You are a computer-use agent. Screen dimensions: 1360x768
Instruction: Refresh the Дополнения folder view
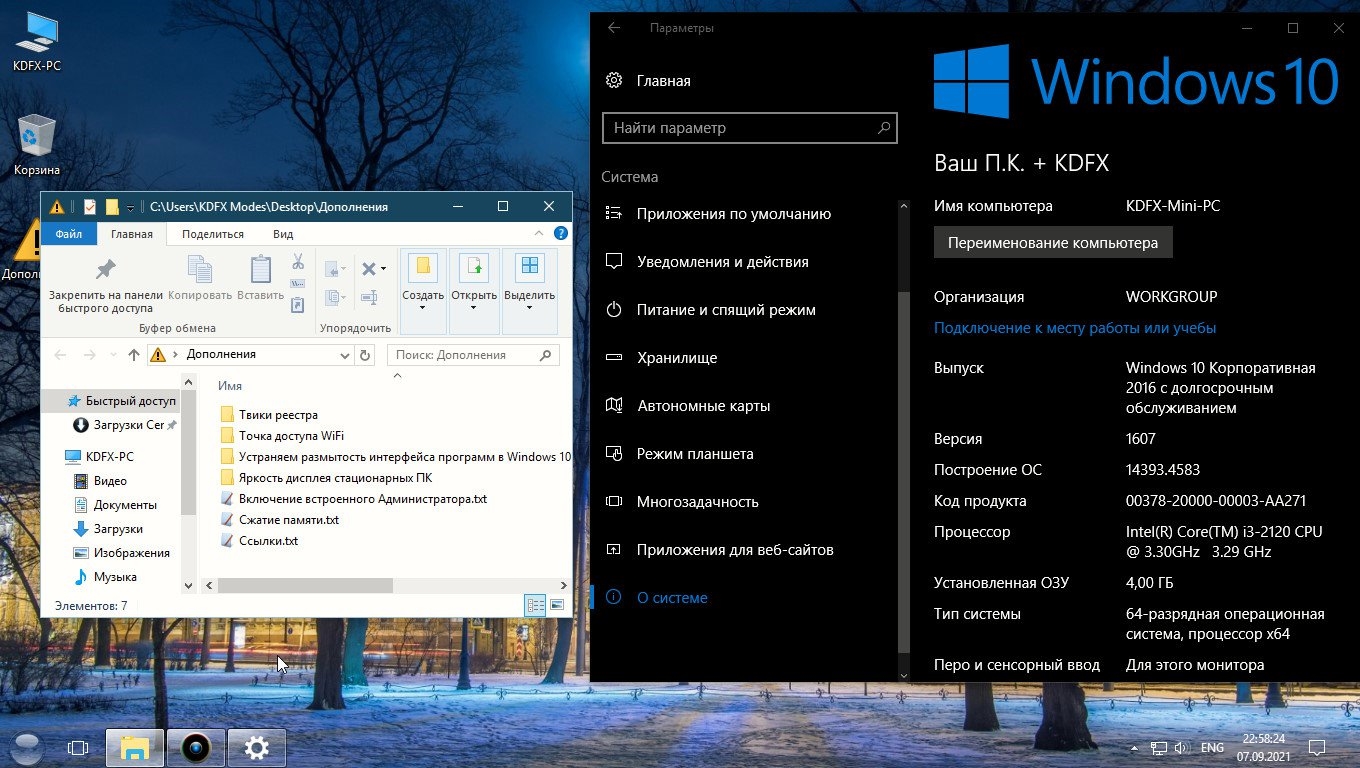pos(366,355)
